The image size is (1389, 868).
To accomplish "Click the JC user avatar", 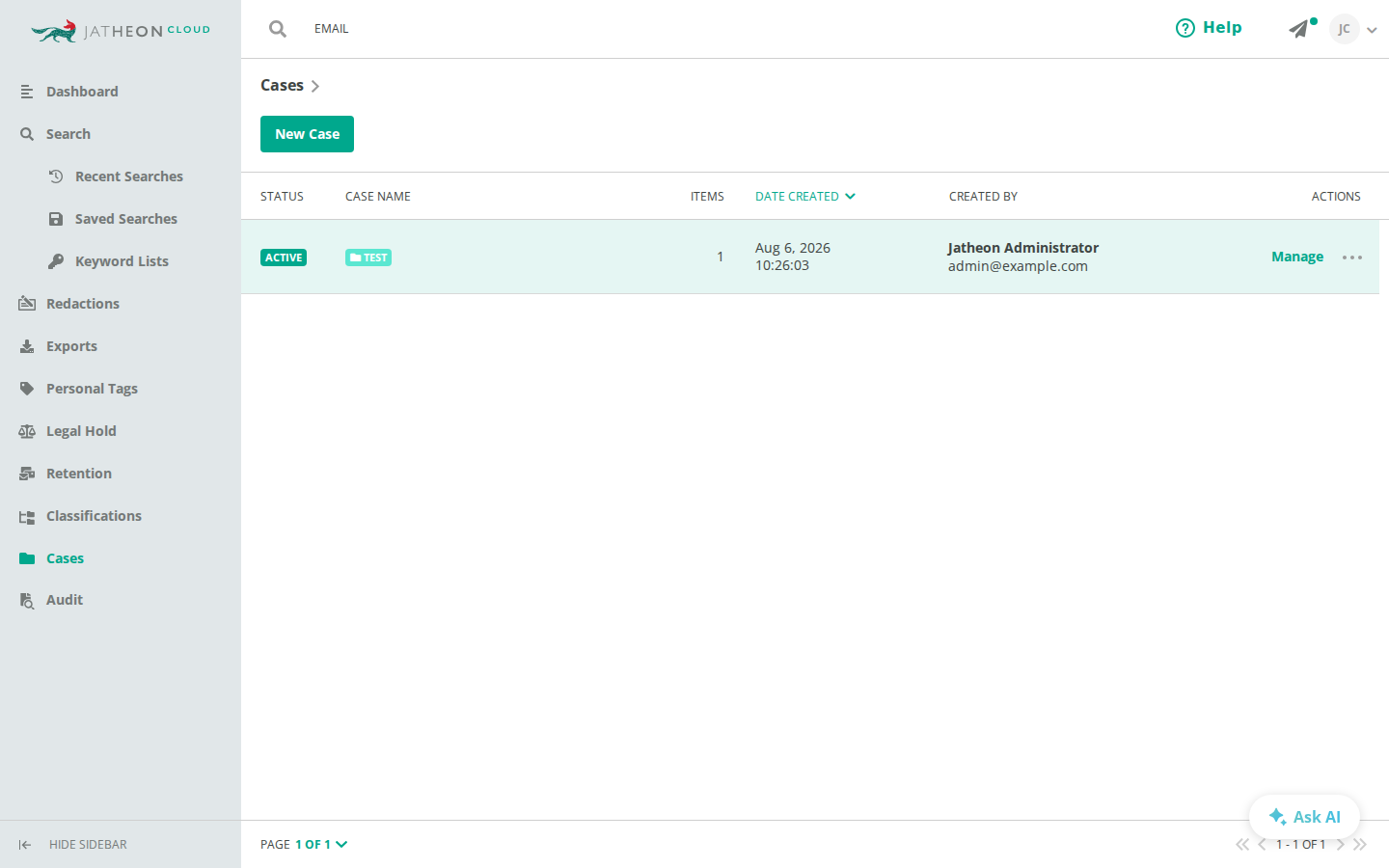I will pyautogui.click(x=1344, y=29).
